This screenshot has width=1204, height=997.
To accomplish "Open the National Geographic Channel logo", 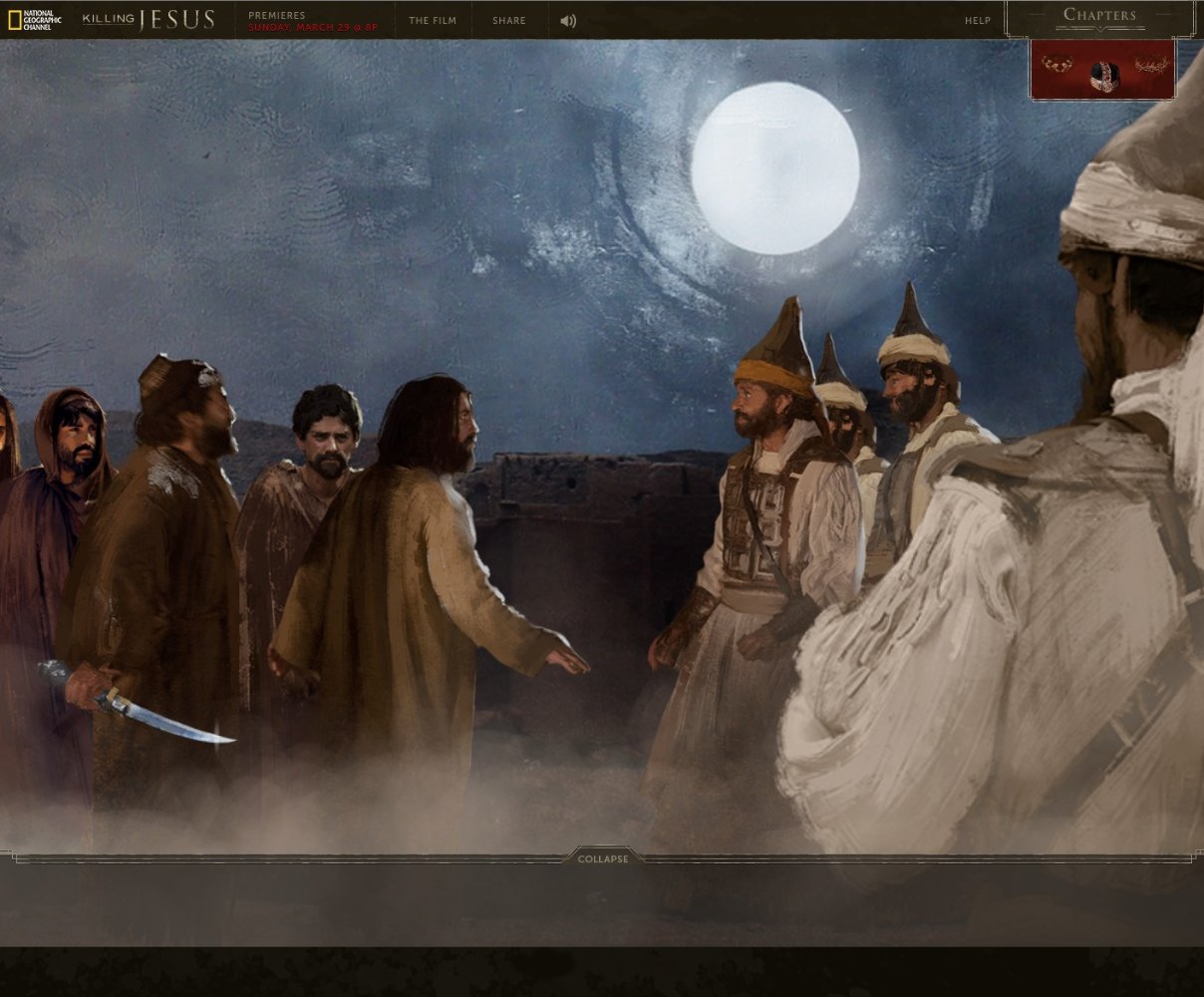I will pos(34,20).
